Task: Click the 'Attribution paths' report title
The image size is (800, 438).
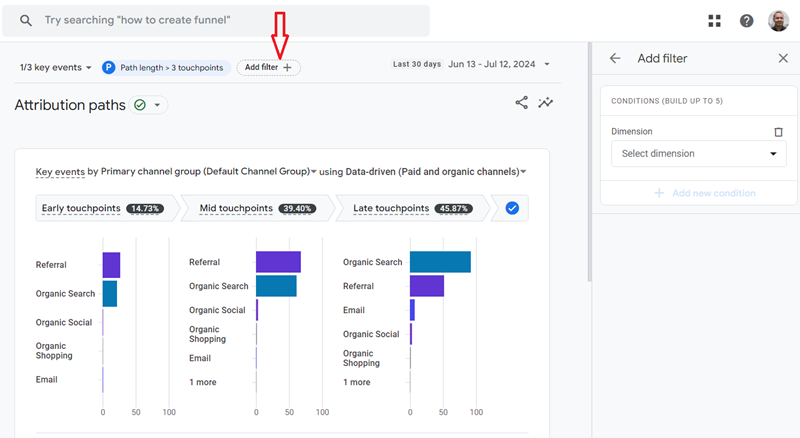Action: [x=70, y=105]
